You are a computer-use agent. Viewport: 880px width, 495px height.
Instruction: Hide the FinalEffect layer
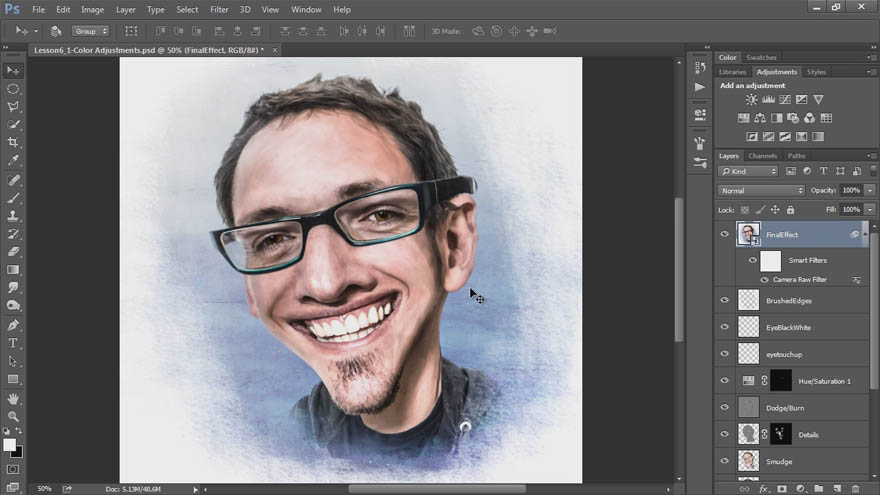[725, 235]
